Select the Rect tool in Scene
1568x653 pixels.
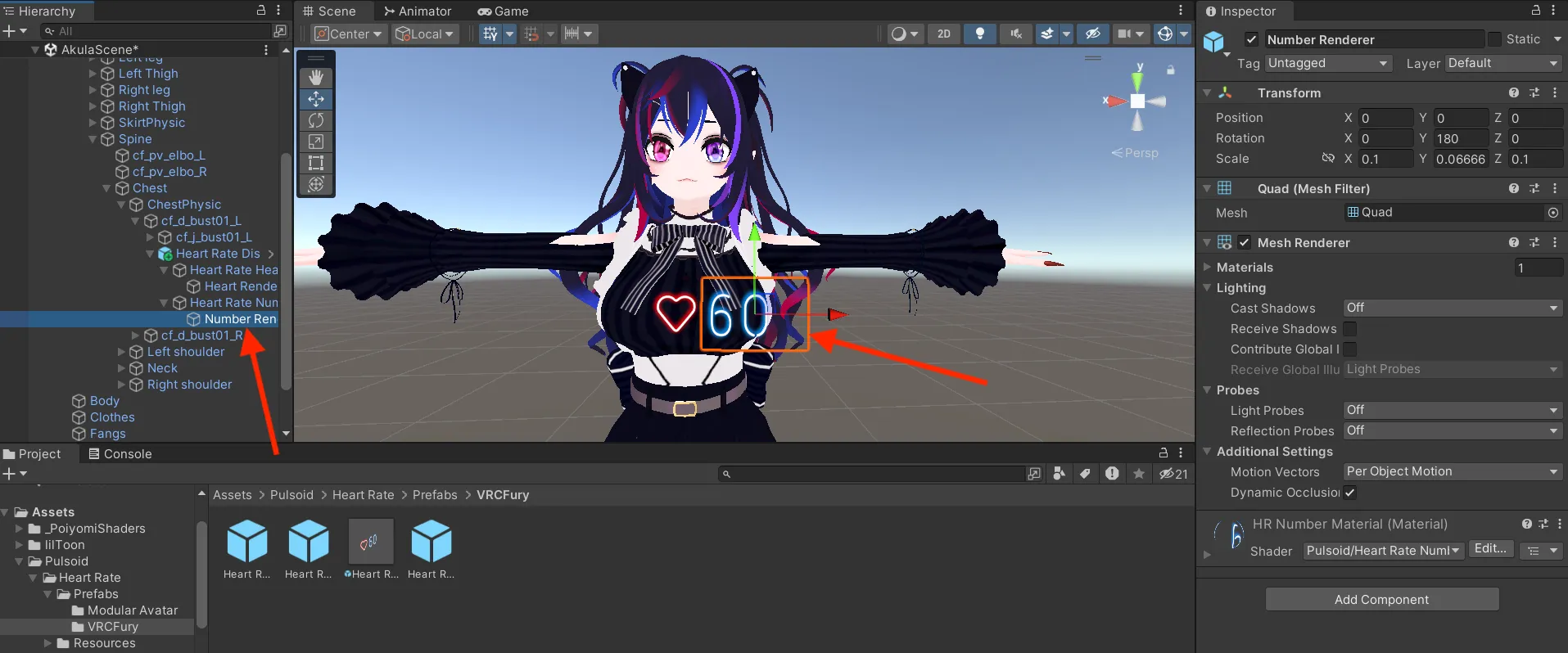click(x=316, y=163)
